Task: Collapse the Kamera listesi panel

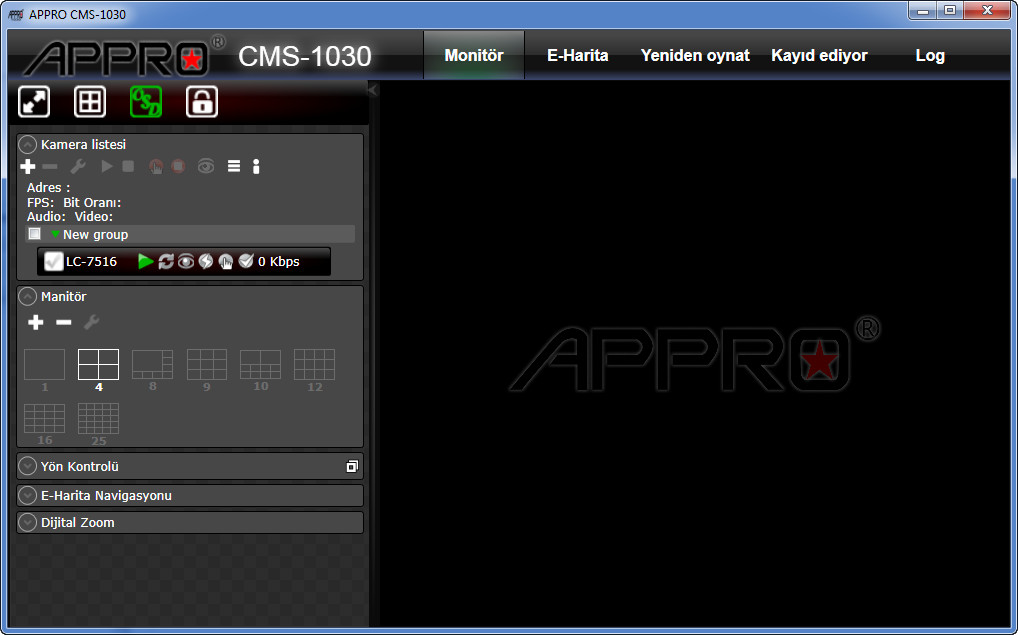Action: tap(27, 144)
